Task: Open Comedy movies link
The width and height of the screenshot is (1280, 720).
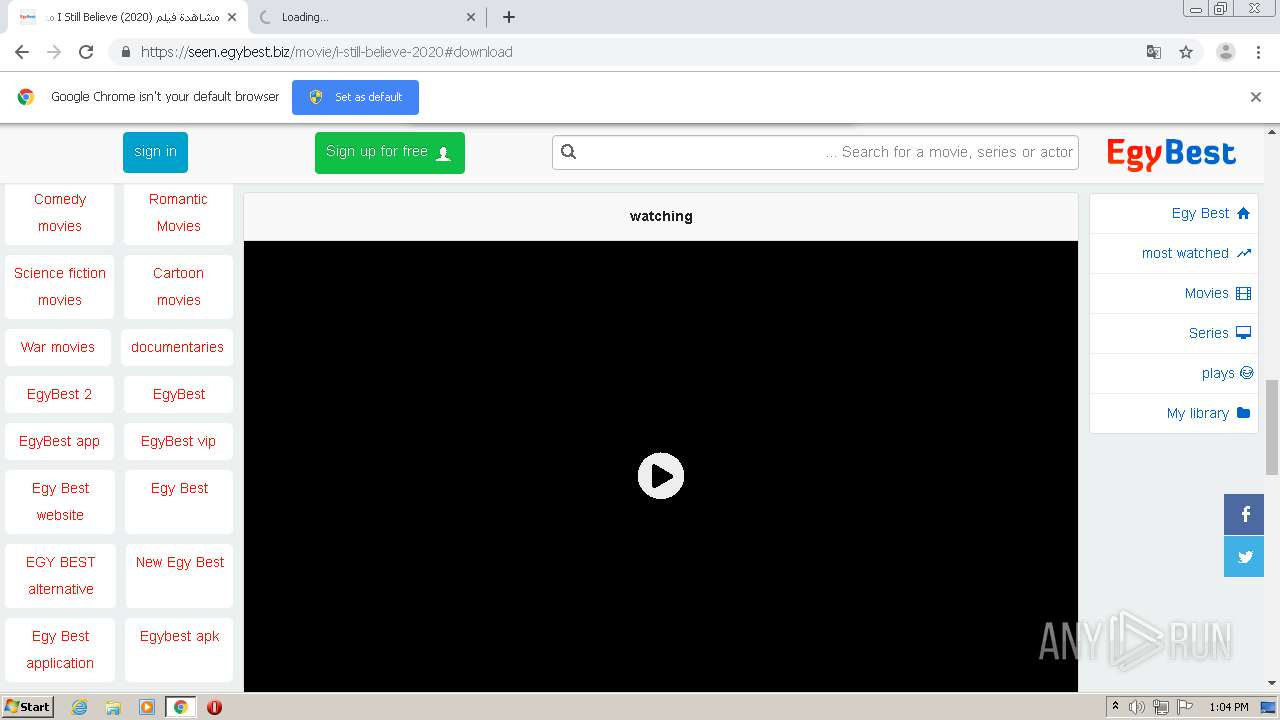Action: tap(60, 213)
